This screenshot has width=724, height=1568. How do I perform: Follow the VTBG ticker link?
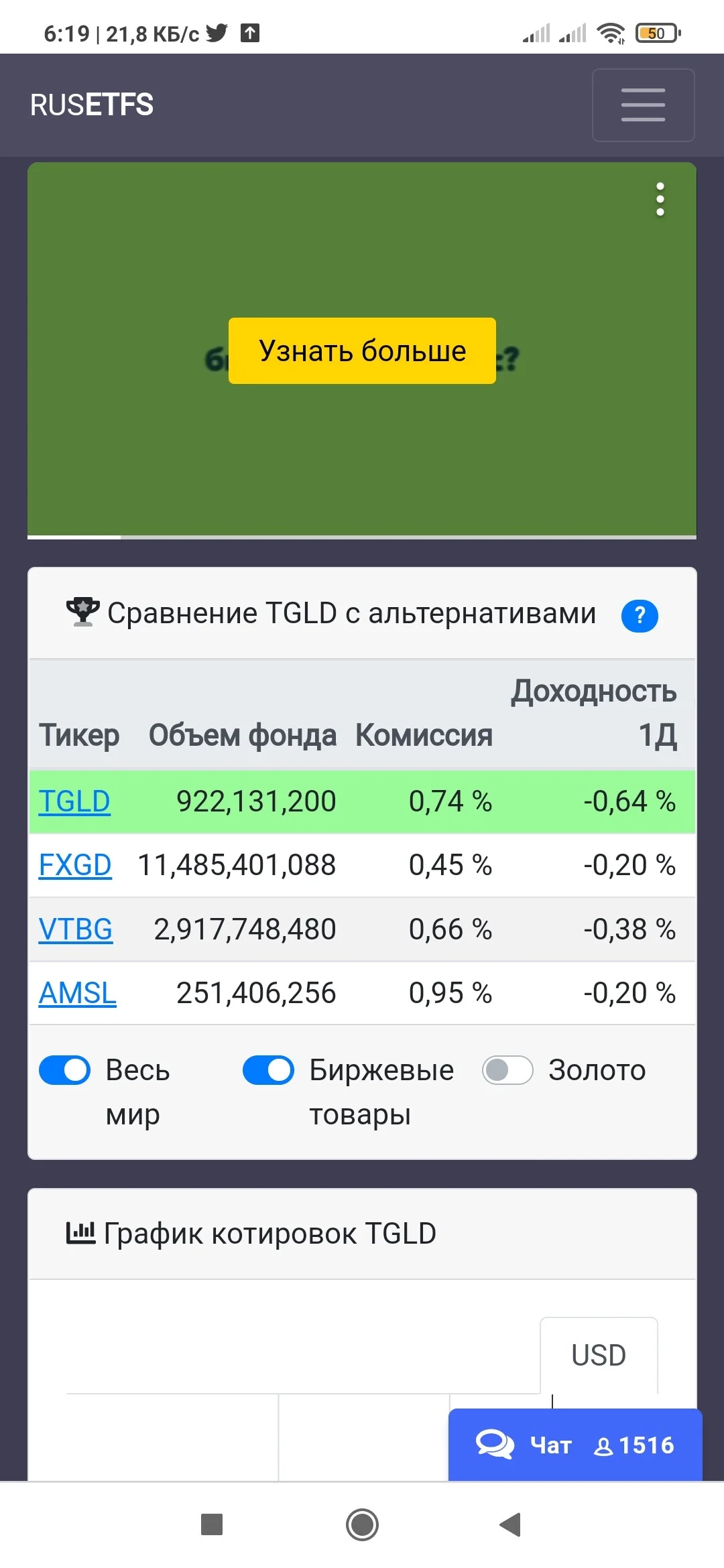(x=76, y=929)
